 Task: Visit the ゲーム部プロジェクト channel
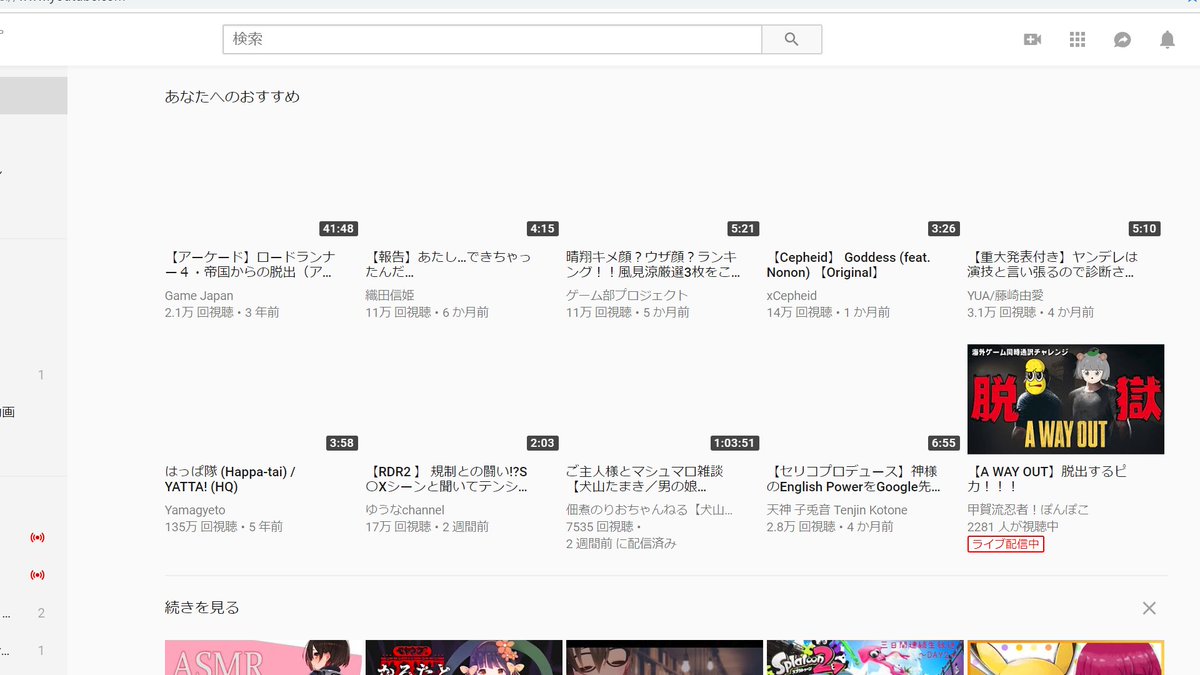point(627,296)
